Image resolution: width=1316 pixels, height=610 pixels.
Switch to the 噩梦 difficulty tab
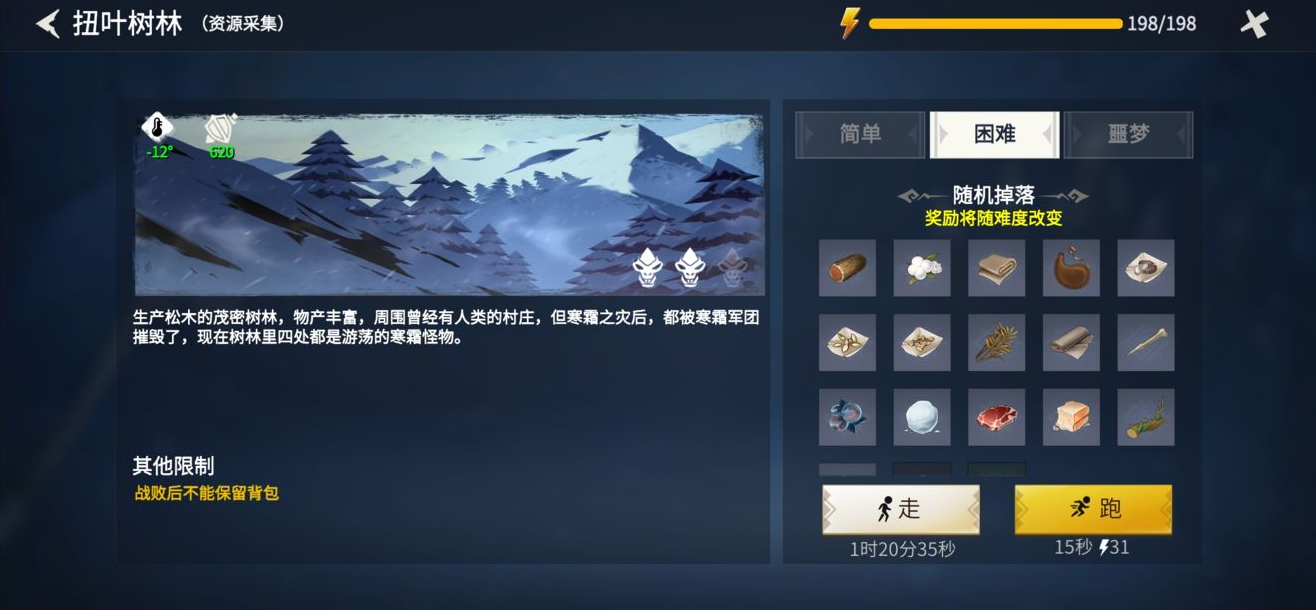pyautogui.click(x=1129, y=135)
